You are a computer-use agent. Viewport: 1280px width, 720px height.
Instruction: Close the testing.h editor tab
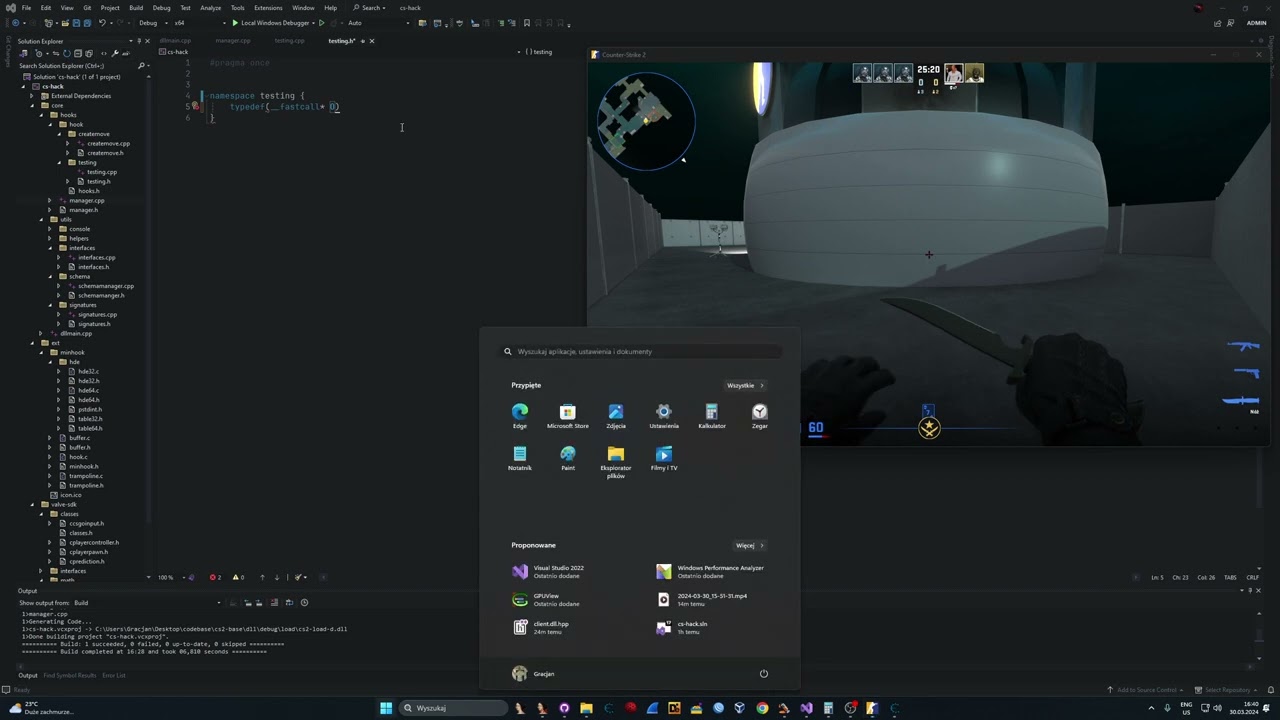tap(372, 41)
